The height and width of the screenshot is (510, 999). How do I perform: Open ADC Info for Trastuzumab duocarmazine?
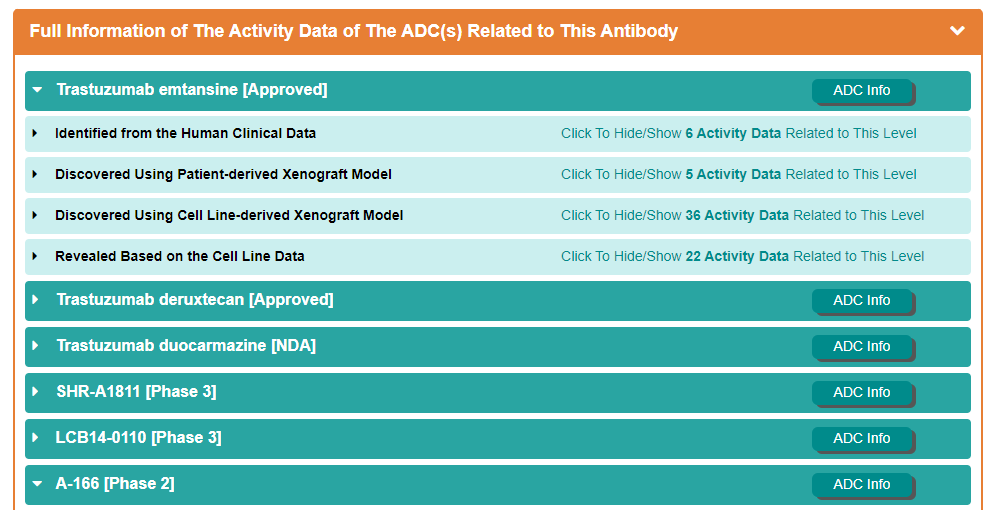click(861, 347)
